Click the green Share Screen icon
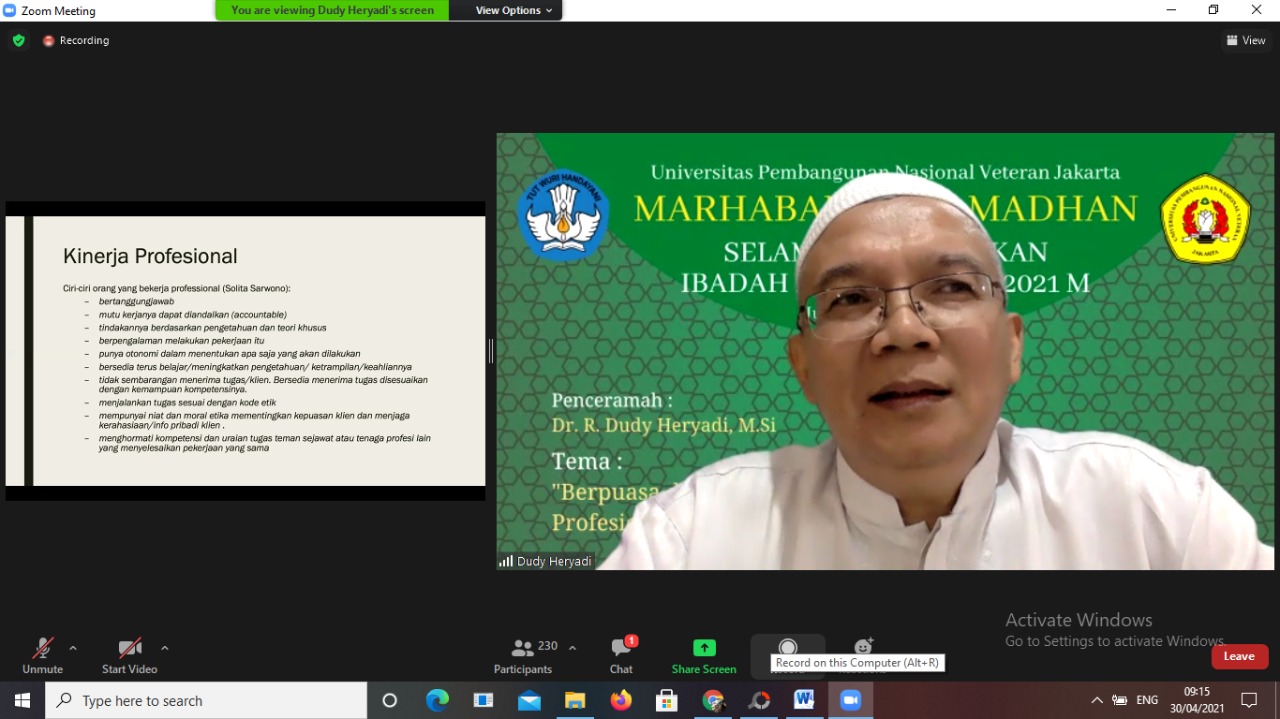This screenshot has width=1280, height=719. pos(704,648)
